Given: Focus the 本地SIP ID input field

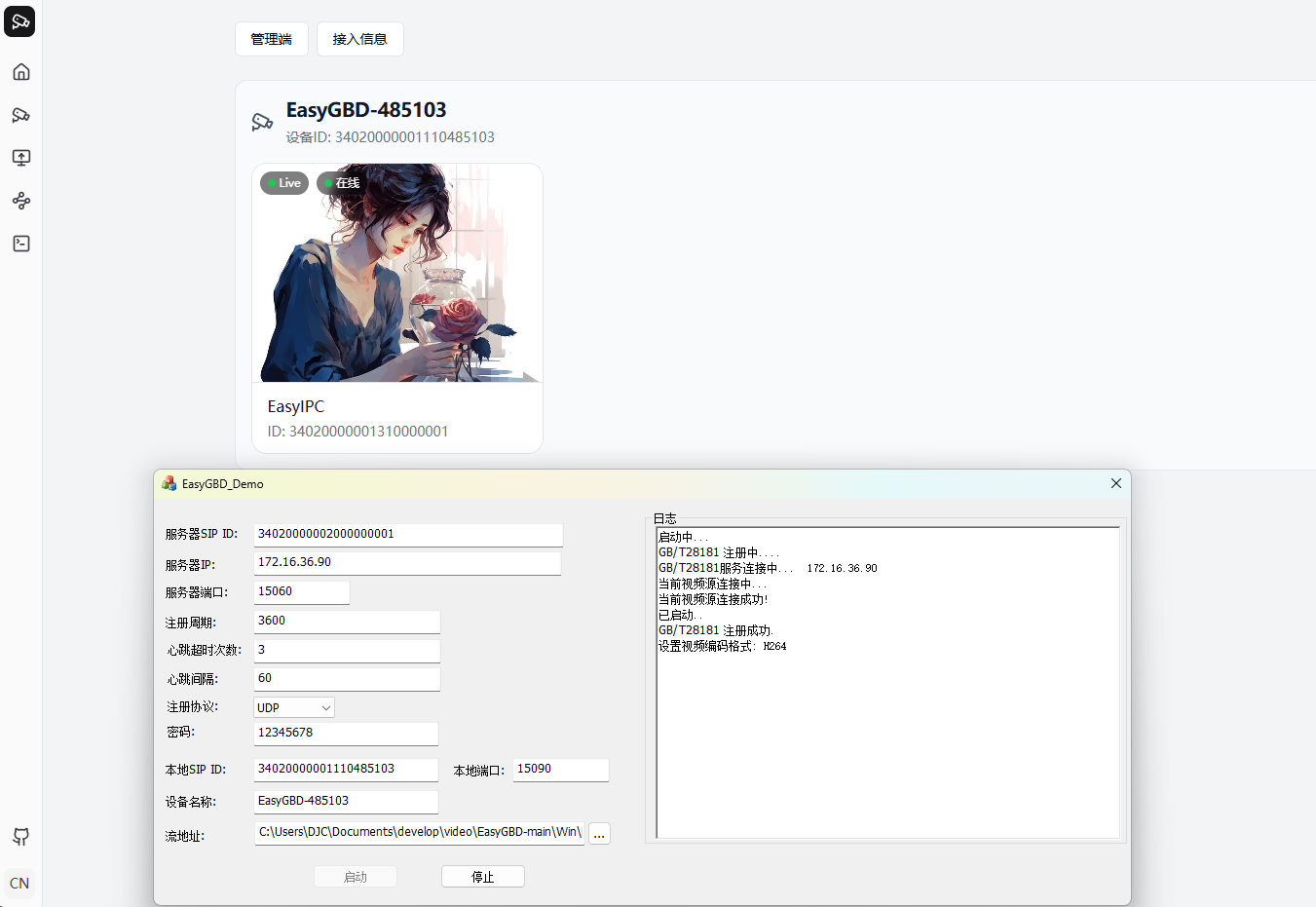Looking at the screenshot, I should [x=346, y=770].
